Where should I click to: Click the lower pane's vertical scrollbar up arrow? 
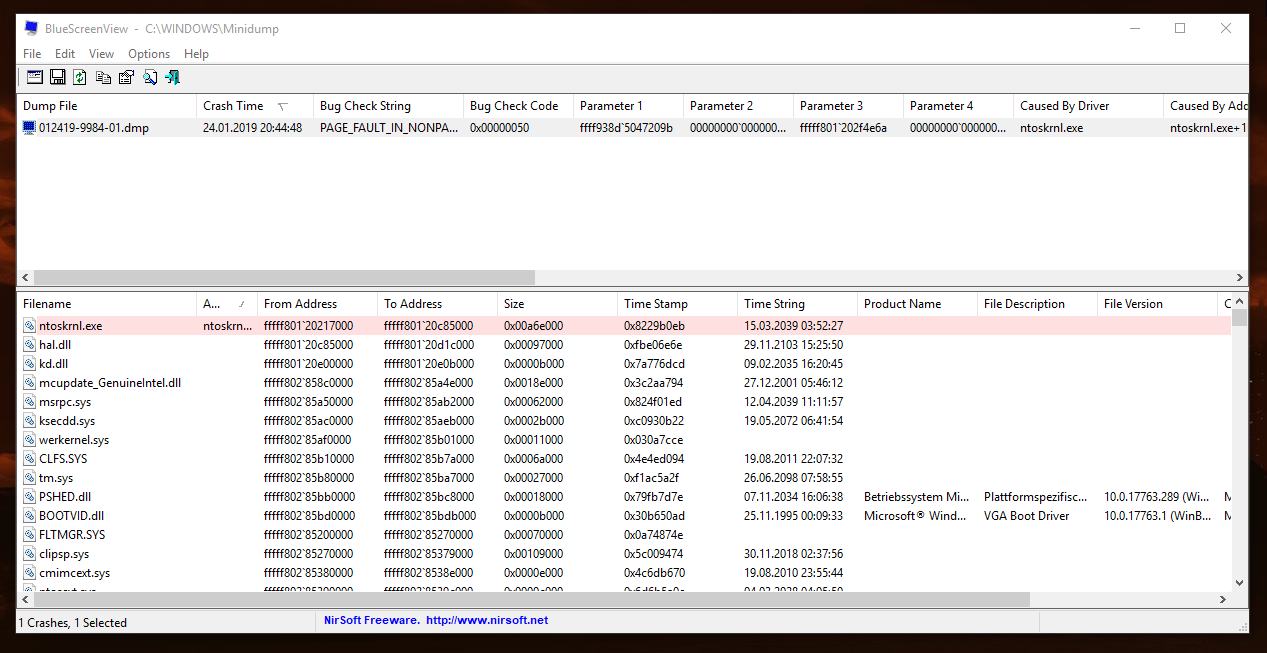point(1240,303)
